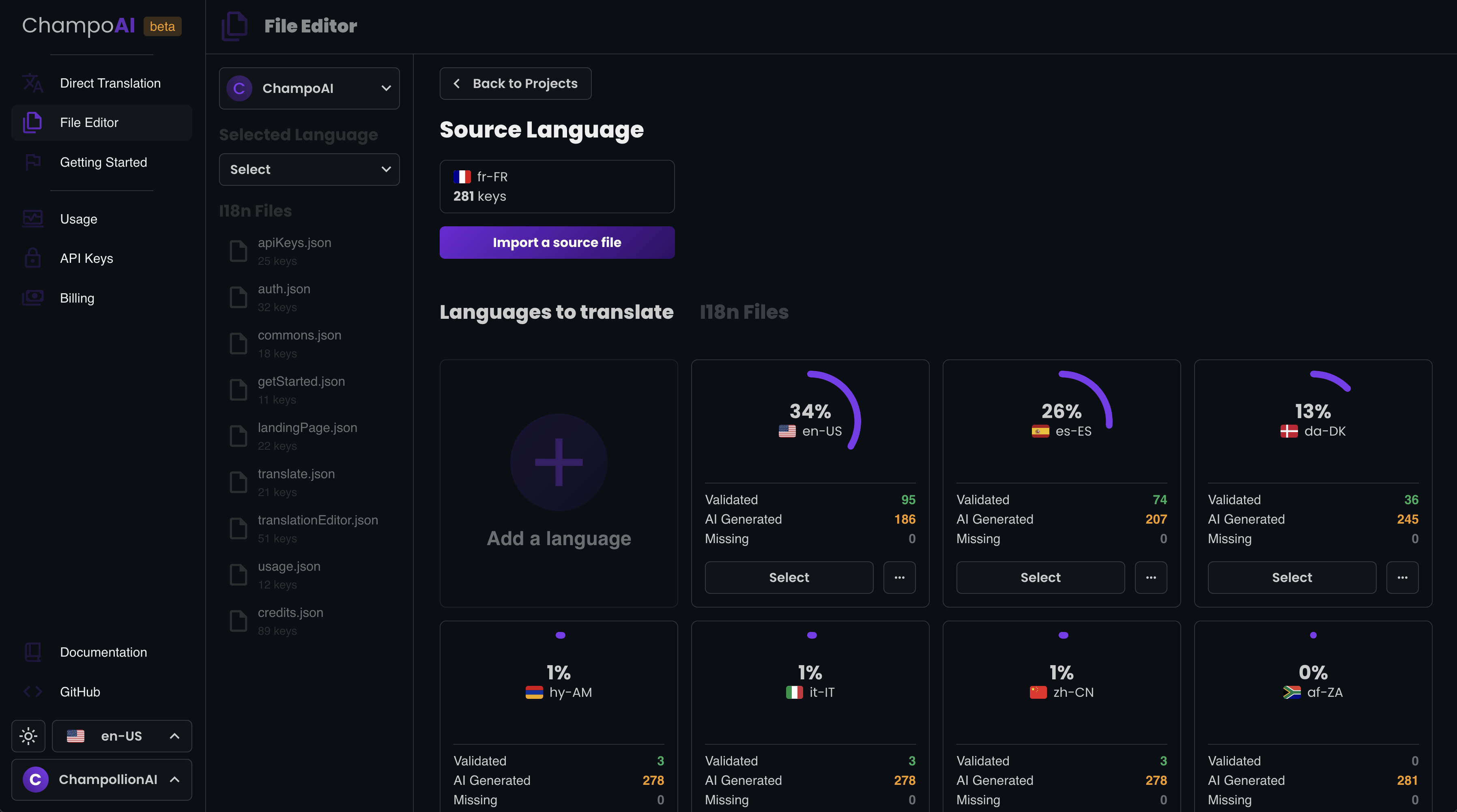Click the plus icon to add language
Screen dimensions: 1457x812
pos(558,462)
